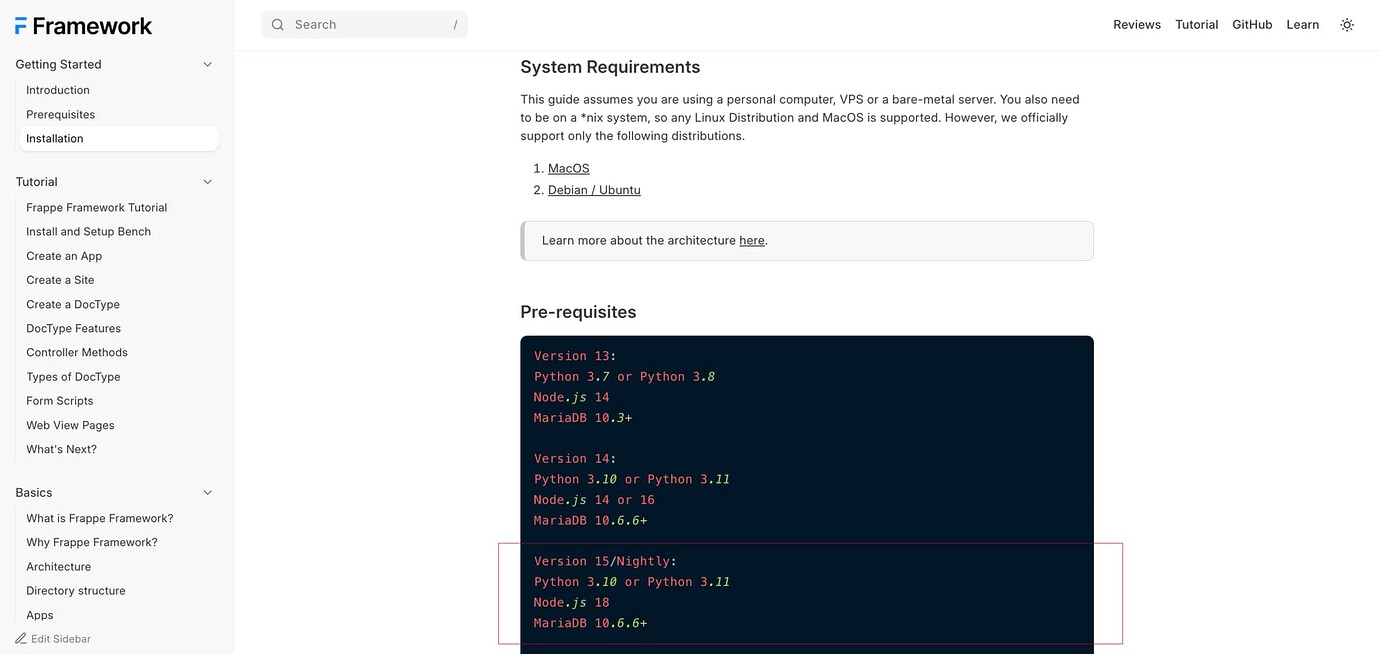
Task: Open the Learn menu item
Action: (x=1302, y=24)
